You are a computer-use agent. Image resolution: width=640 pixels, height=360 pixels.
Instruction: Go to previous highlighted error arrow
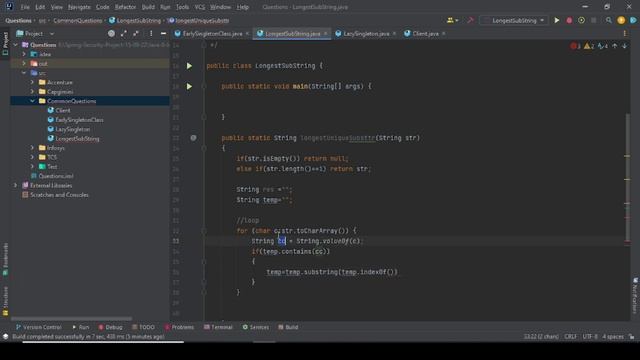point(615,46)
